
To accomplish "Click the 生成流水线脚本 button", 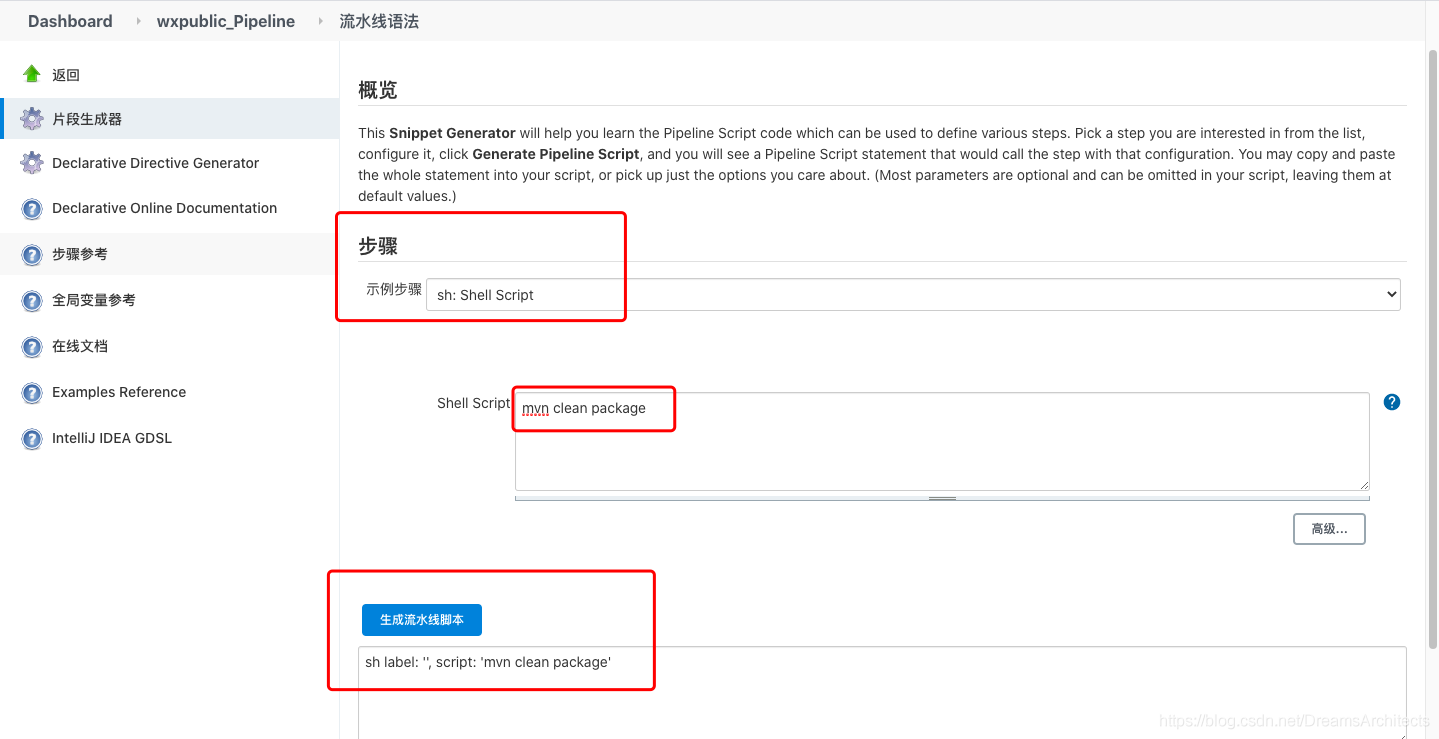I will point(421,620).
